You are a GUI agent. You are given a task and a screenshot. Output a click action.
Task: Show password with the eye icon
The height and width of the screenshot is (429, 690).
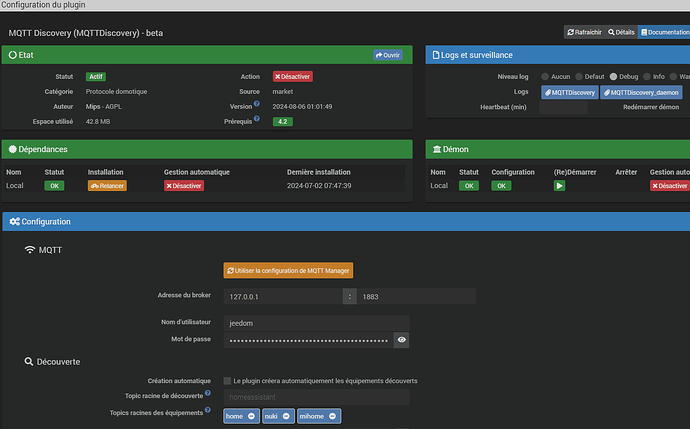click(402, 341)
